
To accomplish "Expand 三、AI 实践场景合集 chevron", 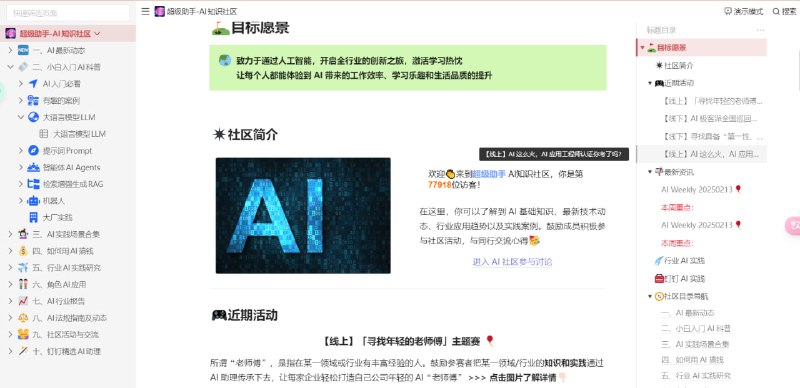I will tap(10, 234).
